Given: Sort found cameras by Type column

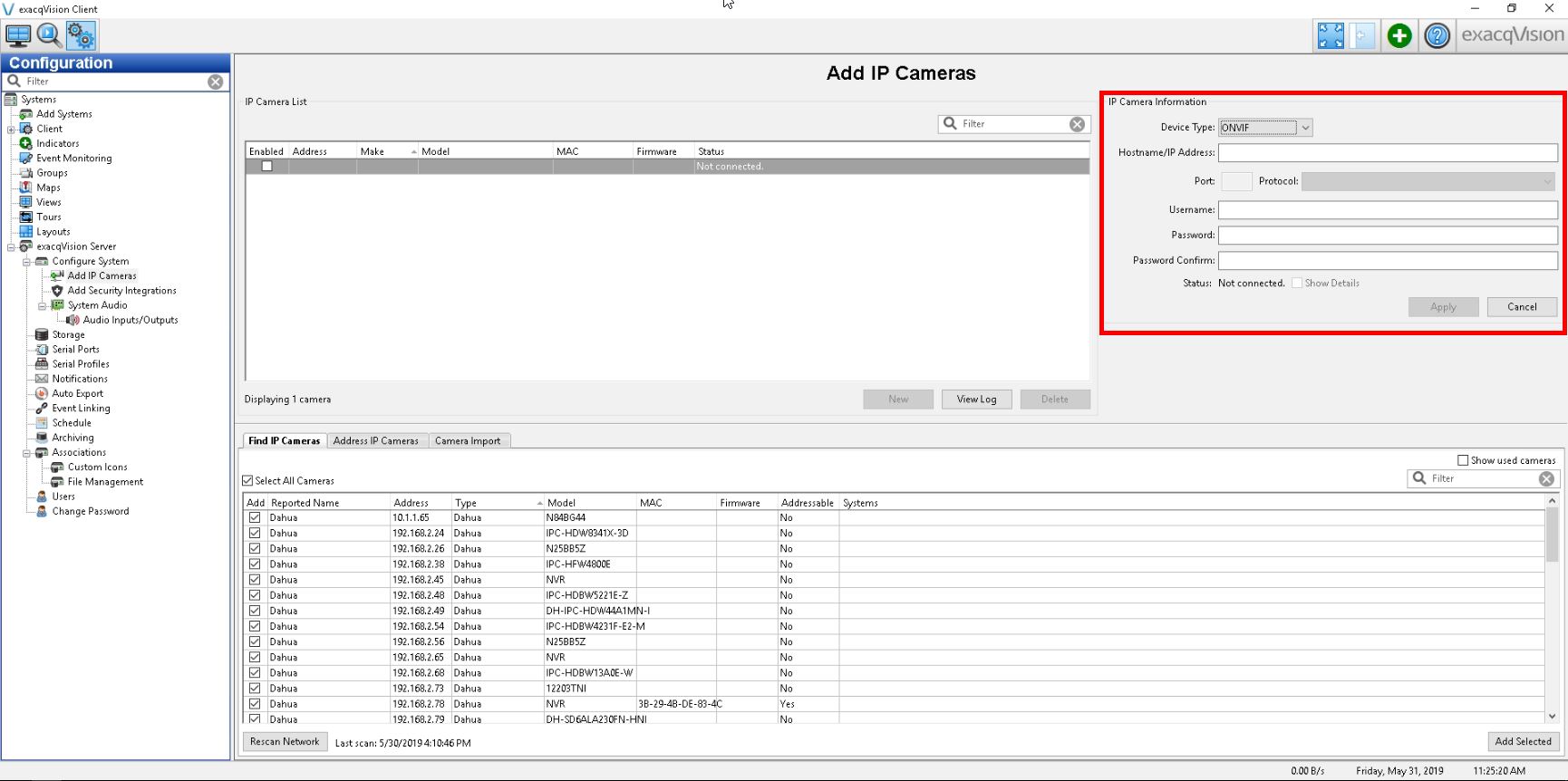Looking at the screenshot, I should [x=498, y=503].
